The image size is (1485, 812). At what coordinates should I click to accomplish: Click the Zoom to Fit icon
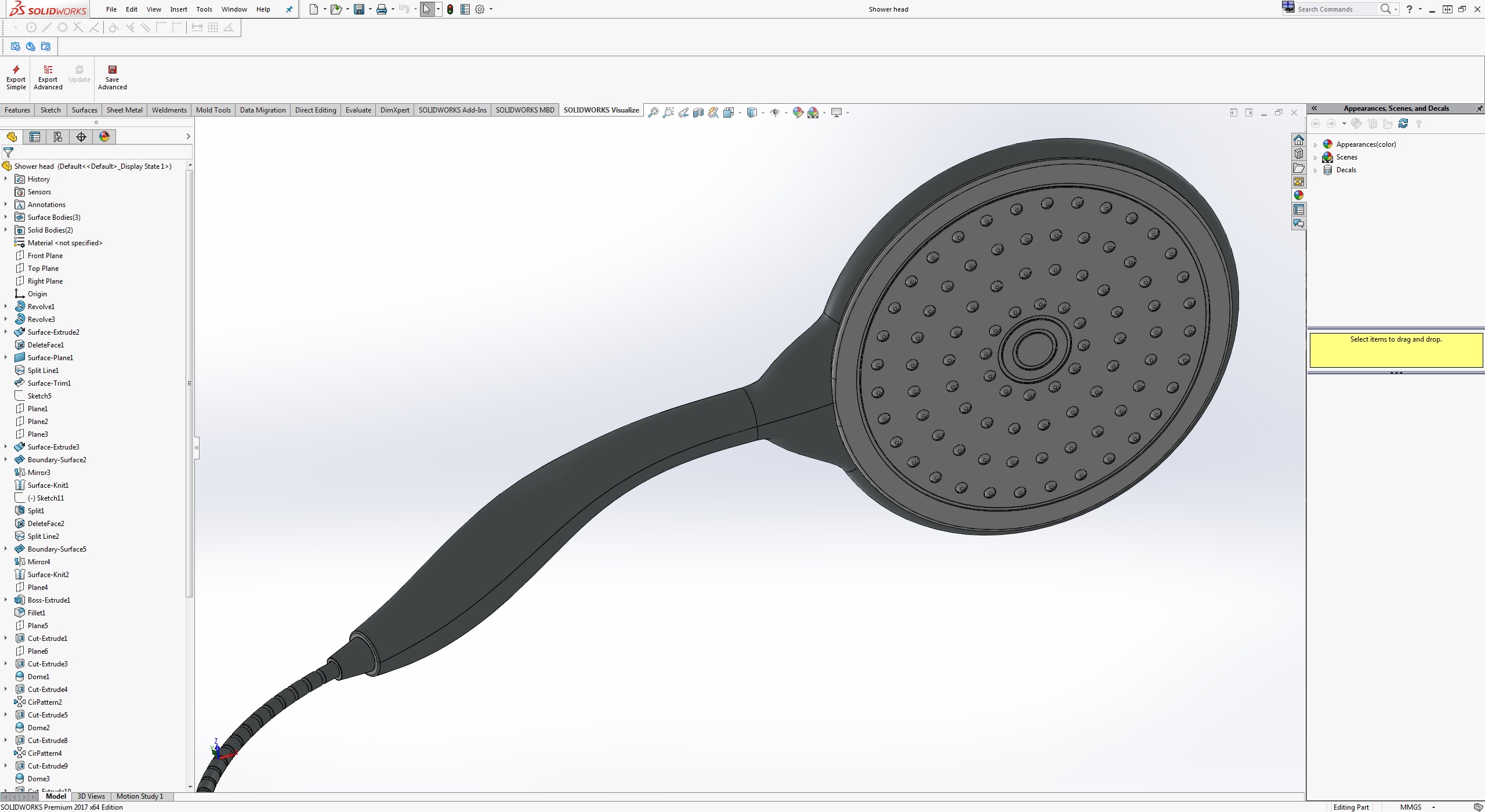[x=653, y=113]
